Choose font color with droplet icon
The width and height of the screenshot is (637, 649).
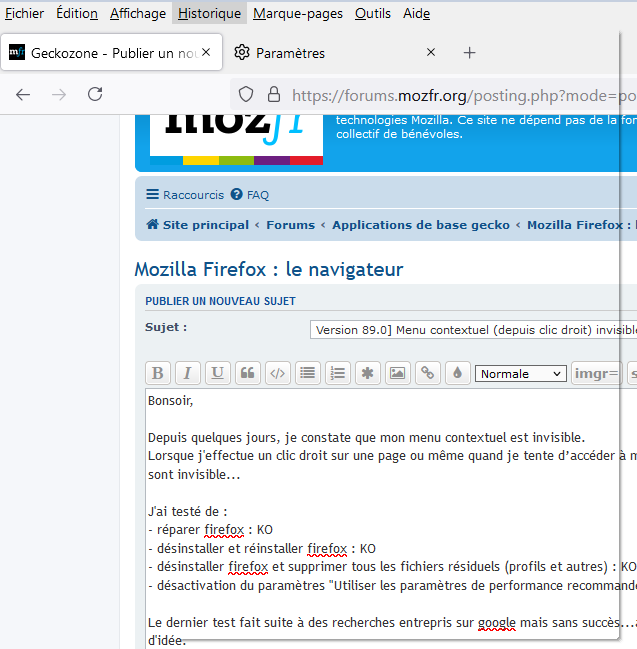point(457,373)
